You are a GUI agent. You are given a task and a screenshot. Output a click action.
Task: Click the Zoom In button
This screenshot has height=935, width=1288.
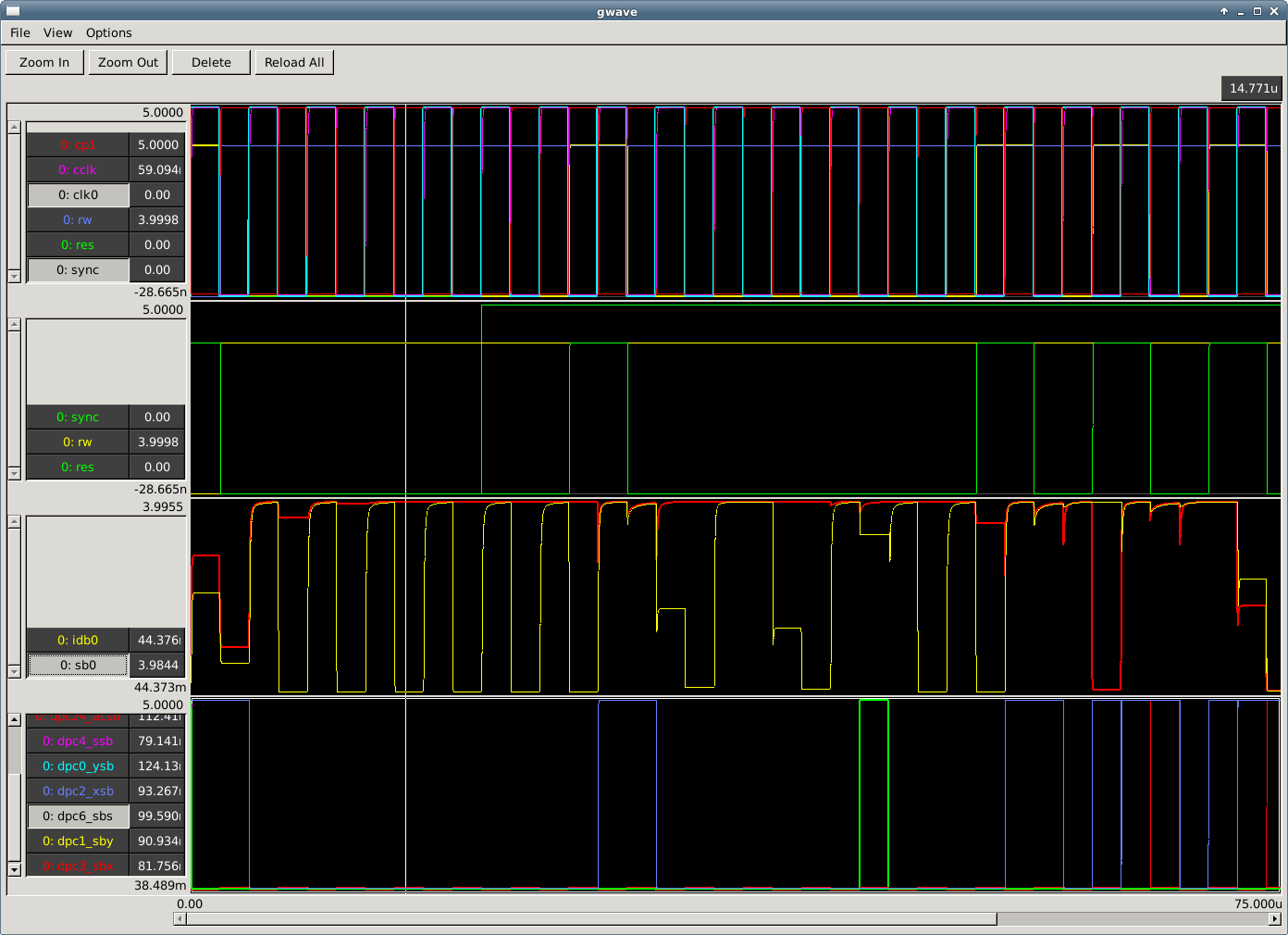point(44,62)
